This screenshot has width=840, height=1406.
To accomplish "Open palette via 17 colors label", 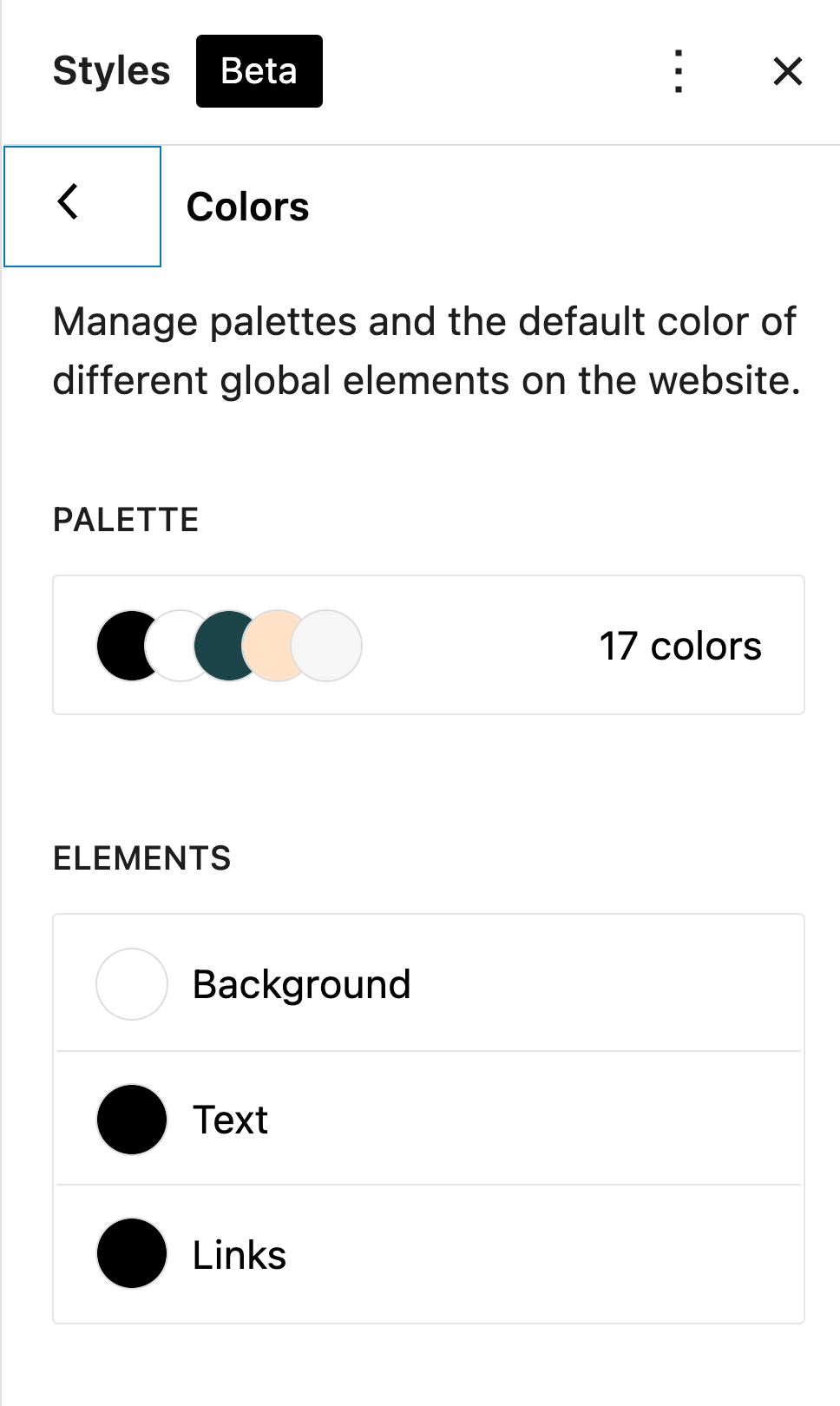I will [x=679, y=647].
